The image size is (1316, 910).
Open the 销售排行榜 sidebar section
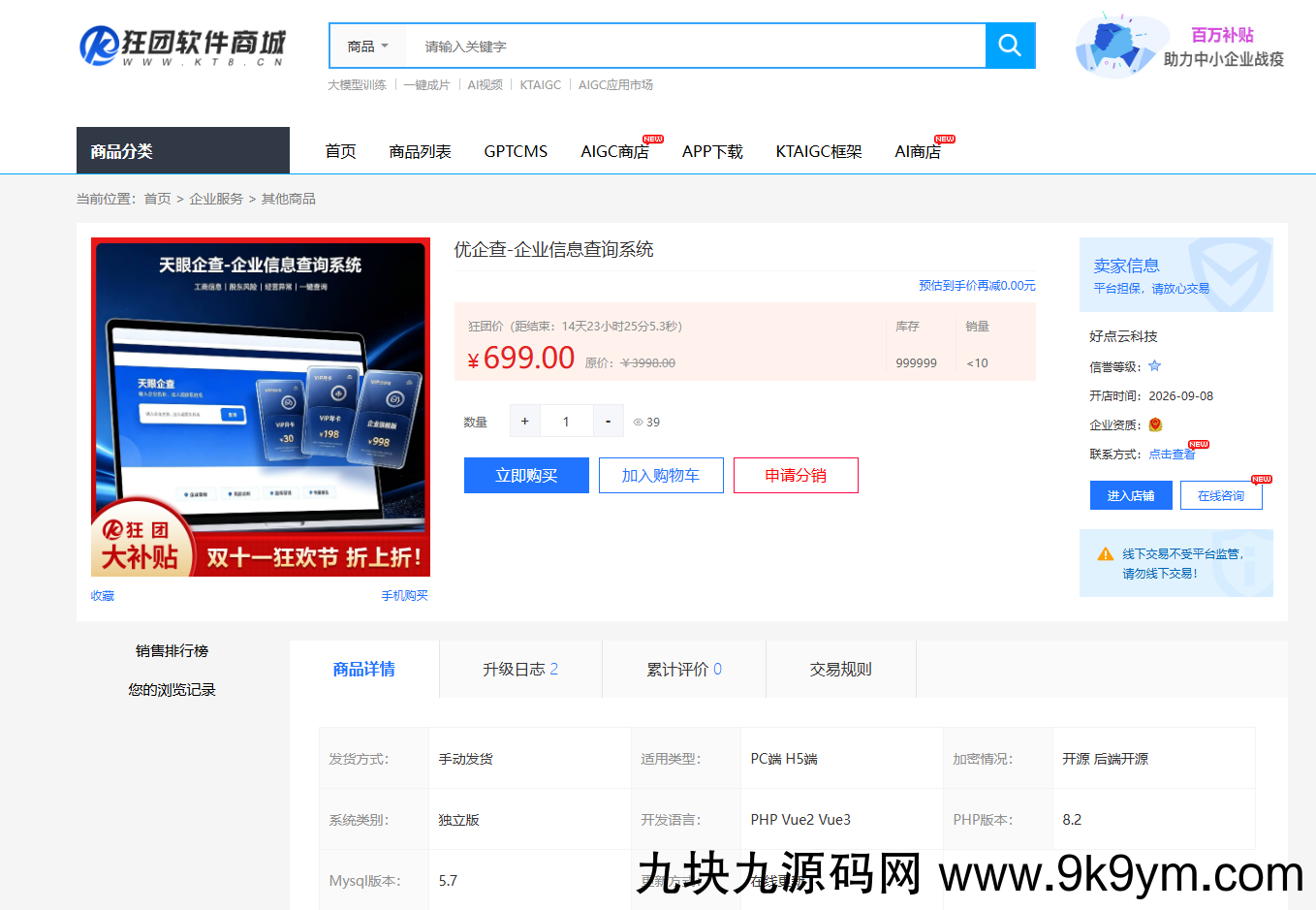[172, 651]
